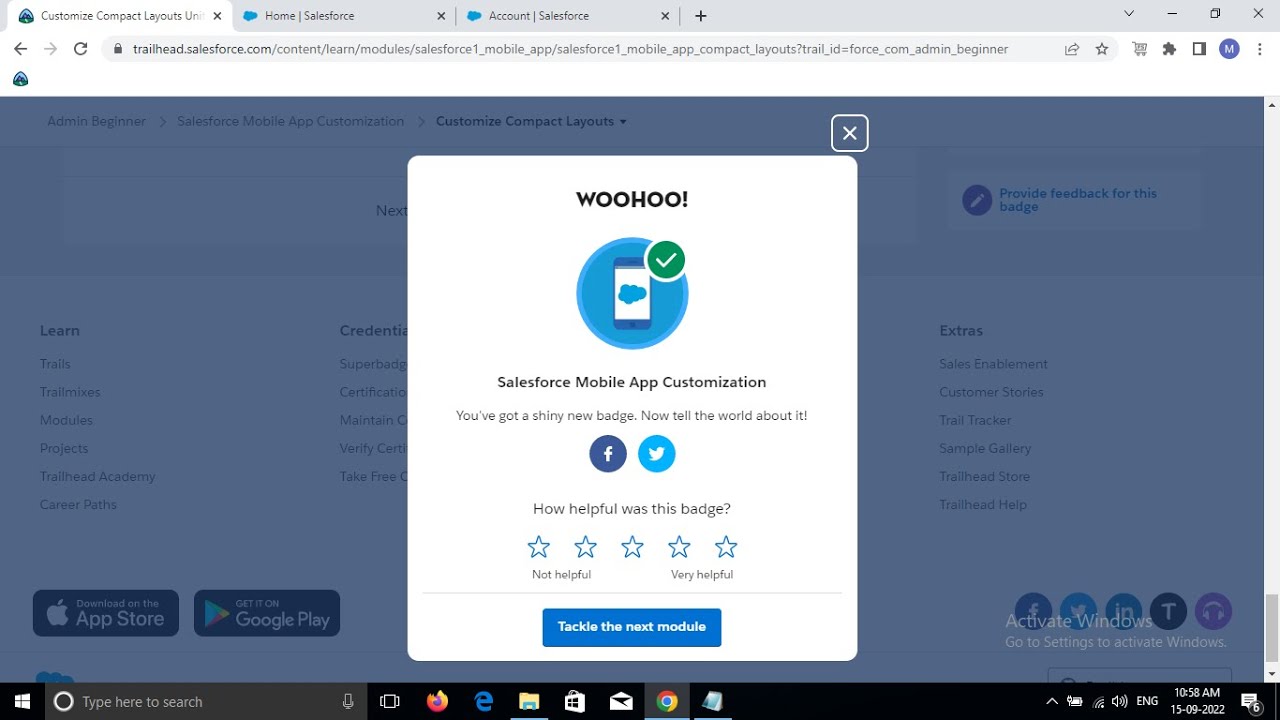Go forward in browser
1280x720 pixels.
[51, 49]
